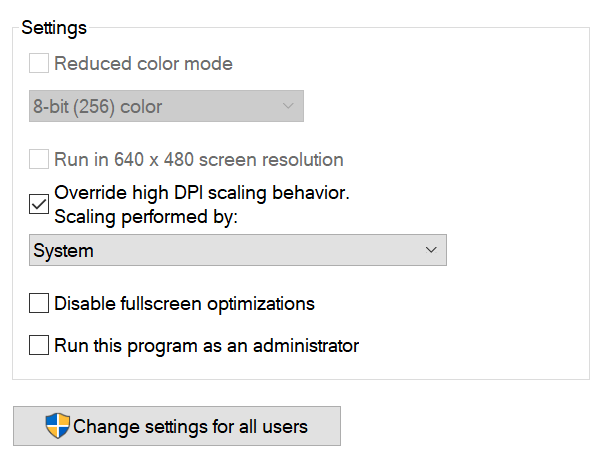Click the 8-bit (256) color text
The width and height of the screenshot is (606, 469).
coord(98,106)
